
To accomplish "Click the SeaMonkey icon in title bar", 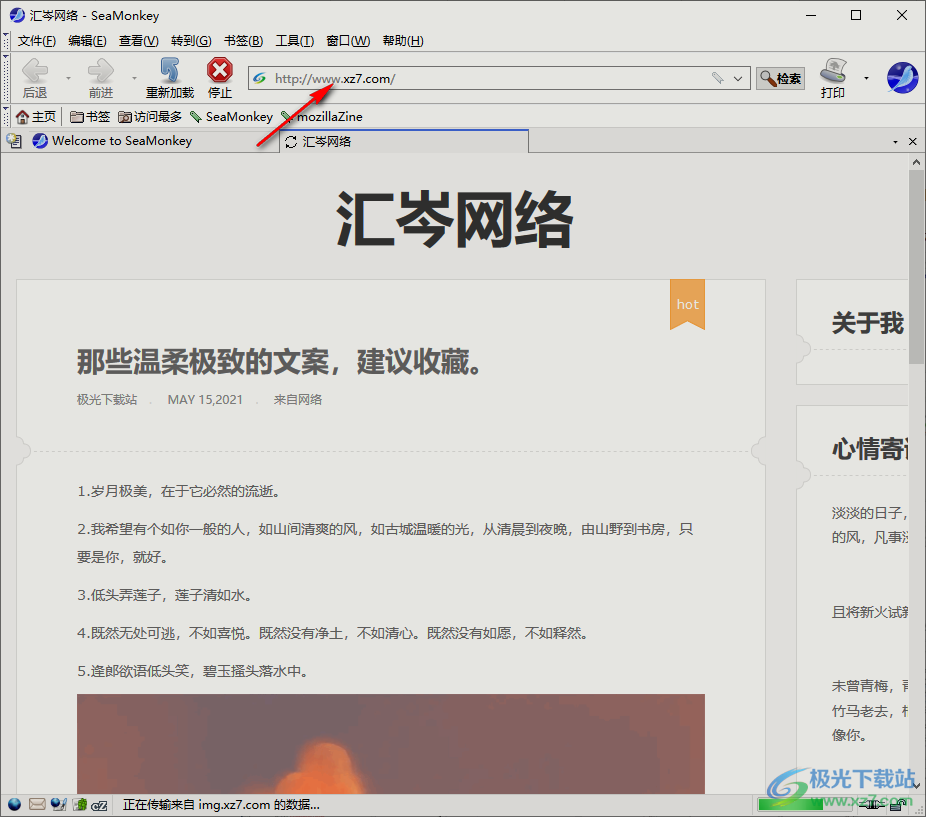I will point(17,15).
